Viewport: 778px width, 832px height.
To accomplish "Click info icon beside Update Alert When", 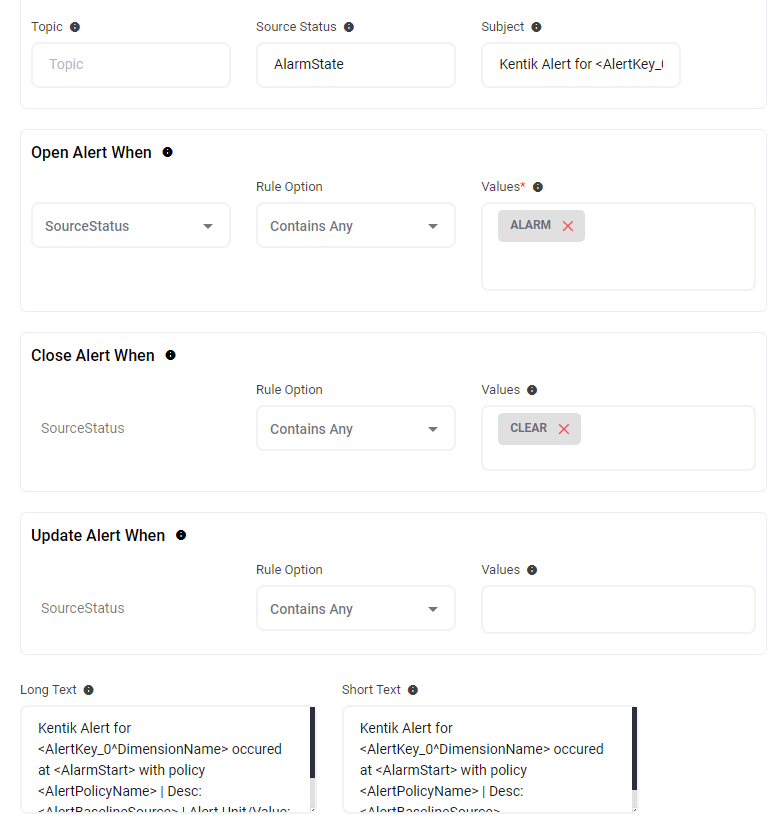I will point(181,536).
